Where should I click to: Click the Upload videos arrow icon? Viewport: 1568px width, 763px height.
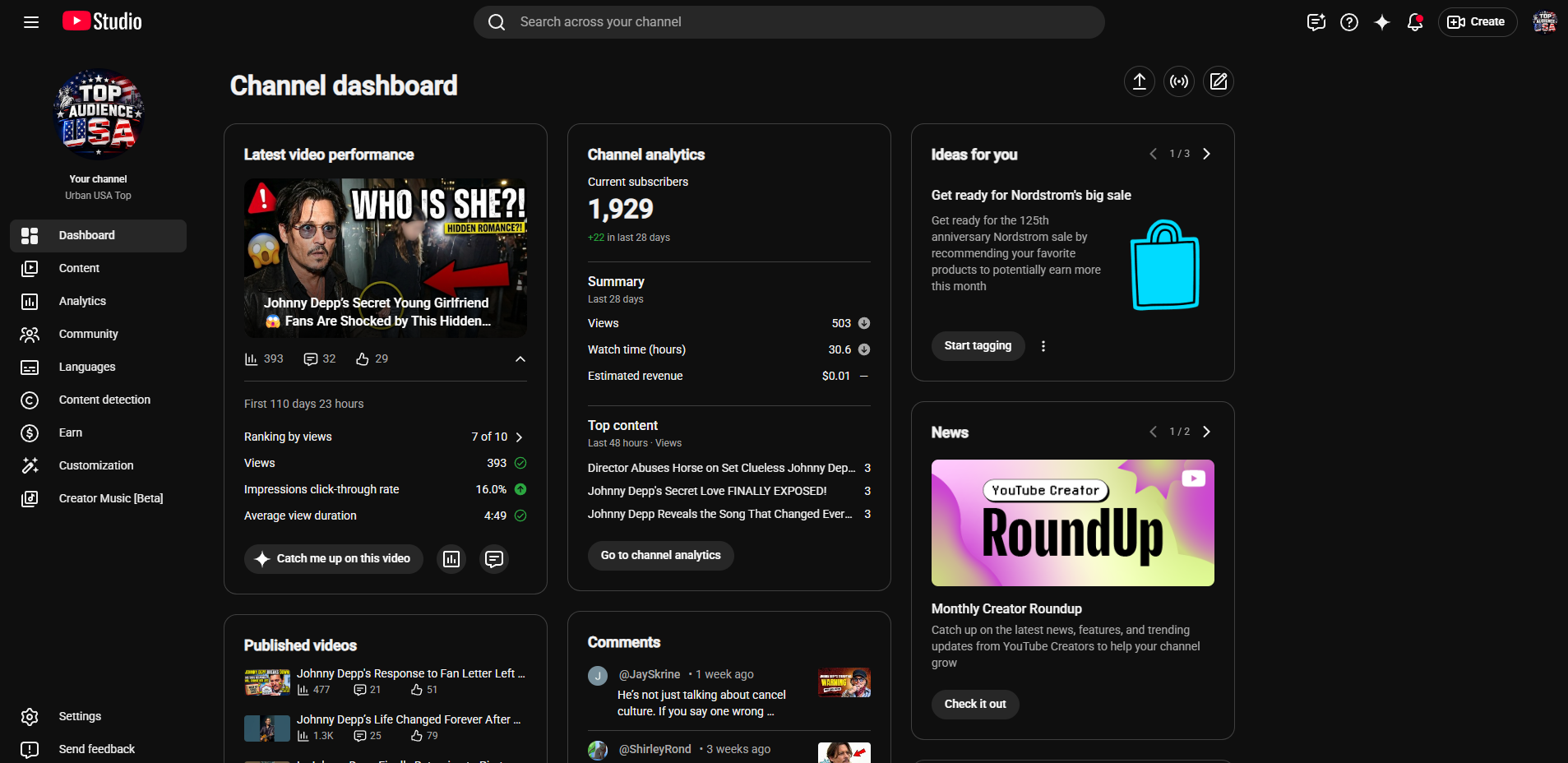click(x=1140, y=81)
